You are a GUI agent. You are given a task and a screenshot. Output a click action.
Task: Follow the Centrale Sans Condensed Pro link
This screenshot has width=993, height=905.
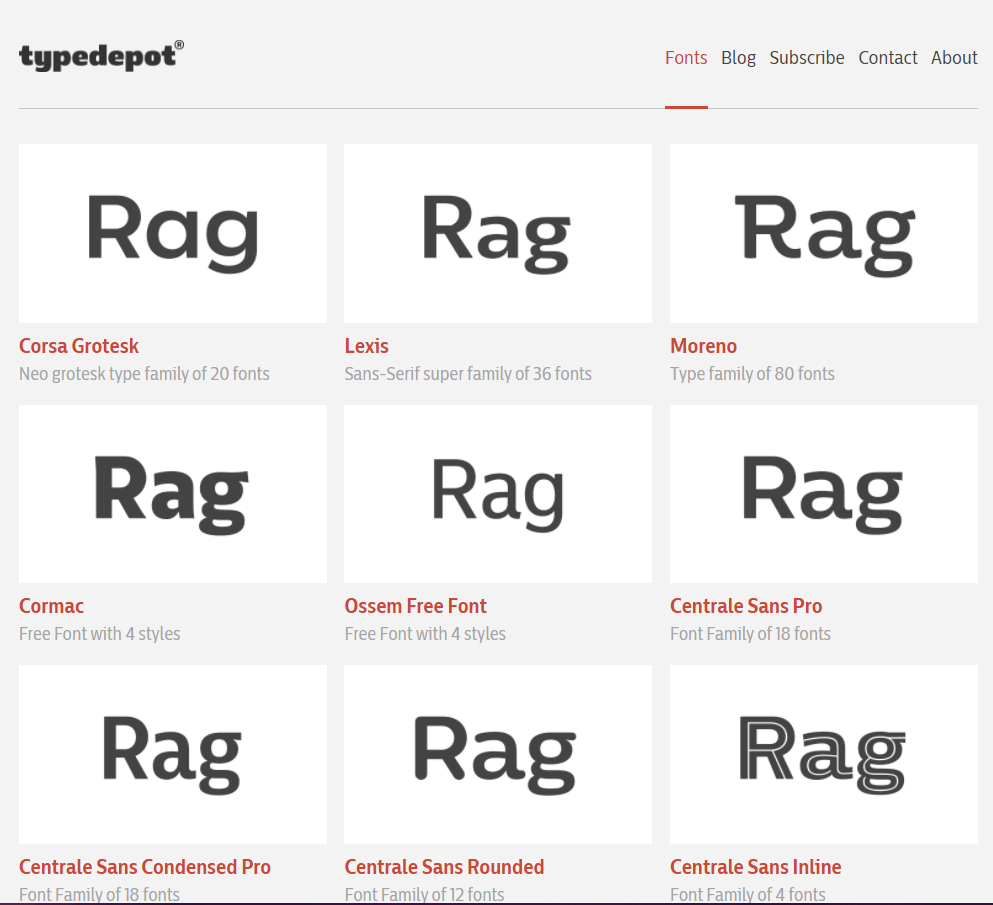145,866
